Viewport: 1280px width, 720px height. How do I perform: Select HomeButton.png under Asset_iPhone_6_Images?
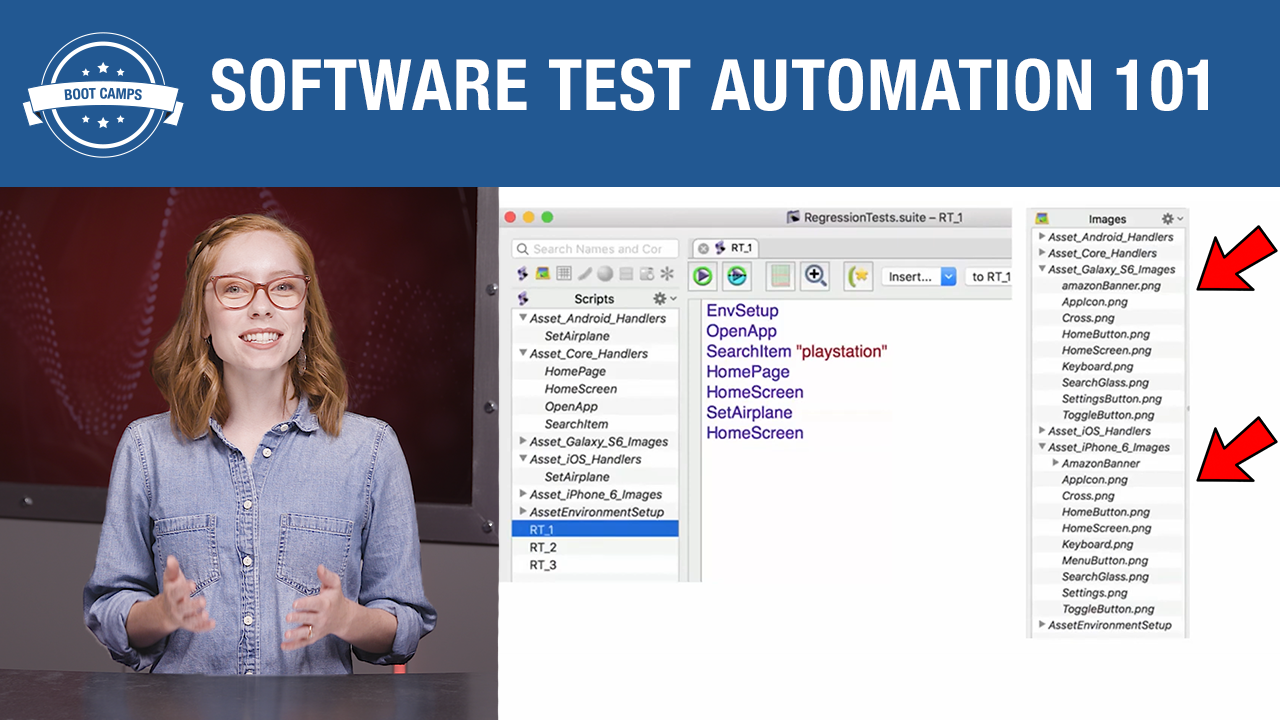(1105, 512)
